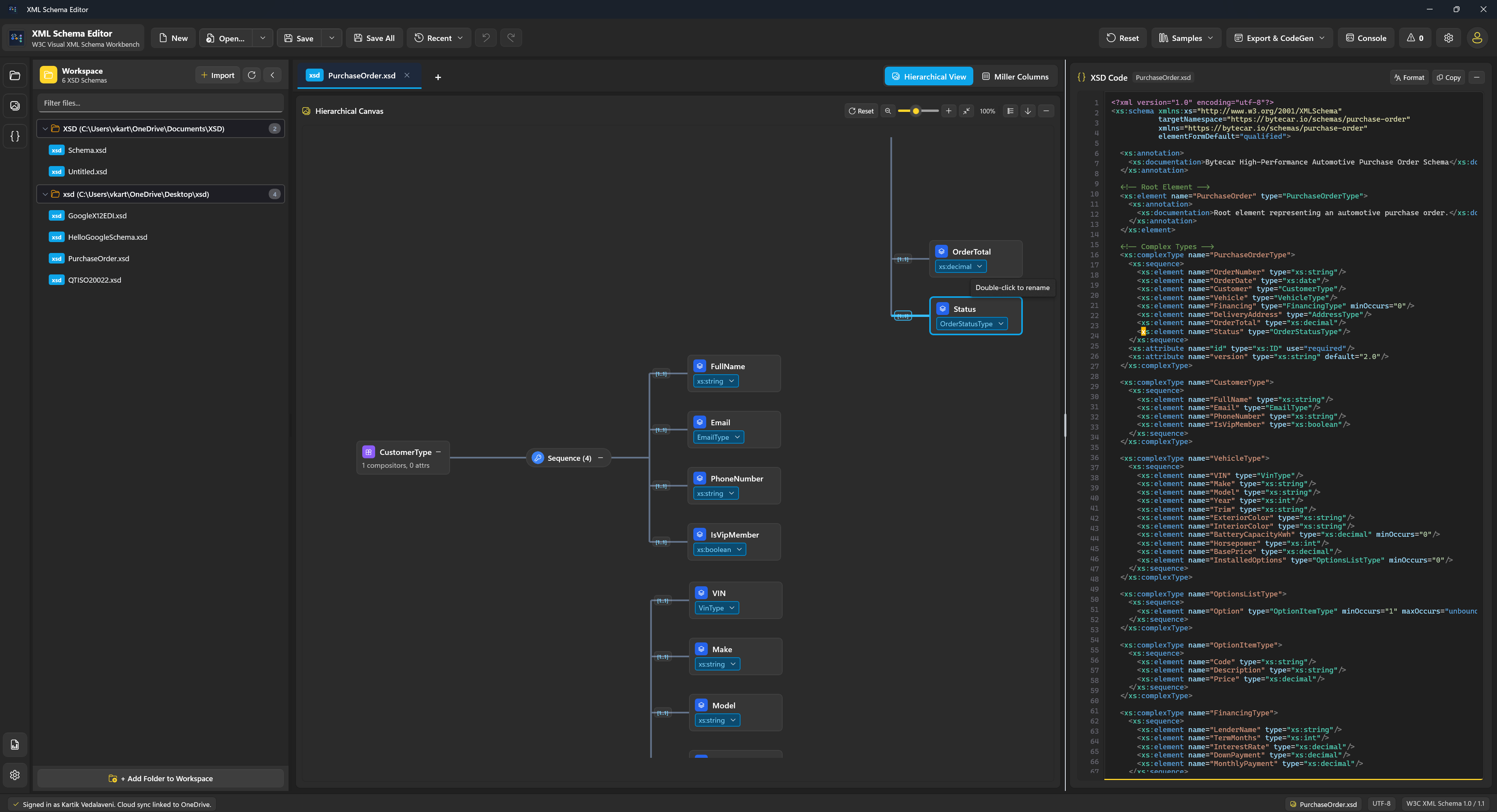Screen dimensions: 1497x812
Task: Click the Filter files input
Action: point(160,103)
